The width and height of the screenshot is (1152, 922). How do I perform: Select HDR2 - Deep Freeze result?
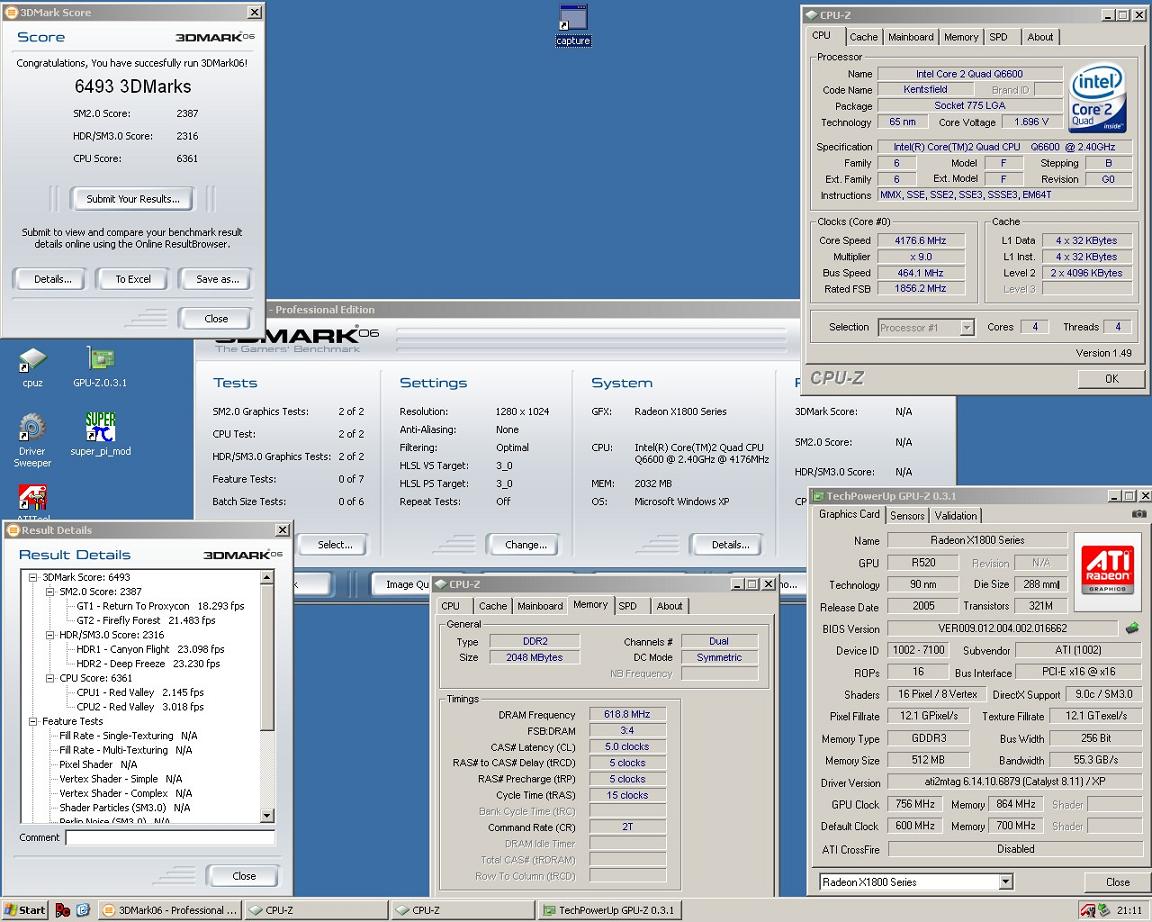pos(148,663)
